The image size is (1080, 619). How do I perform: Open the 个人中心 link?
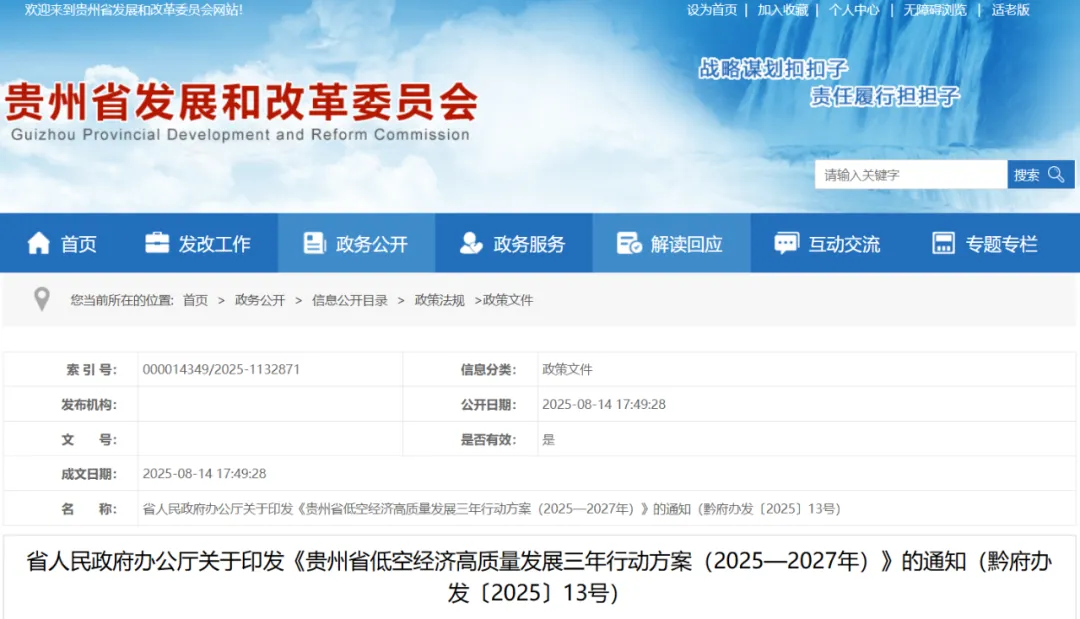coord(854,10)
